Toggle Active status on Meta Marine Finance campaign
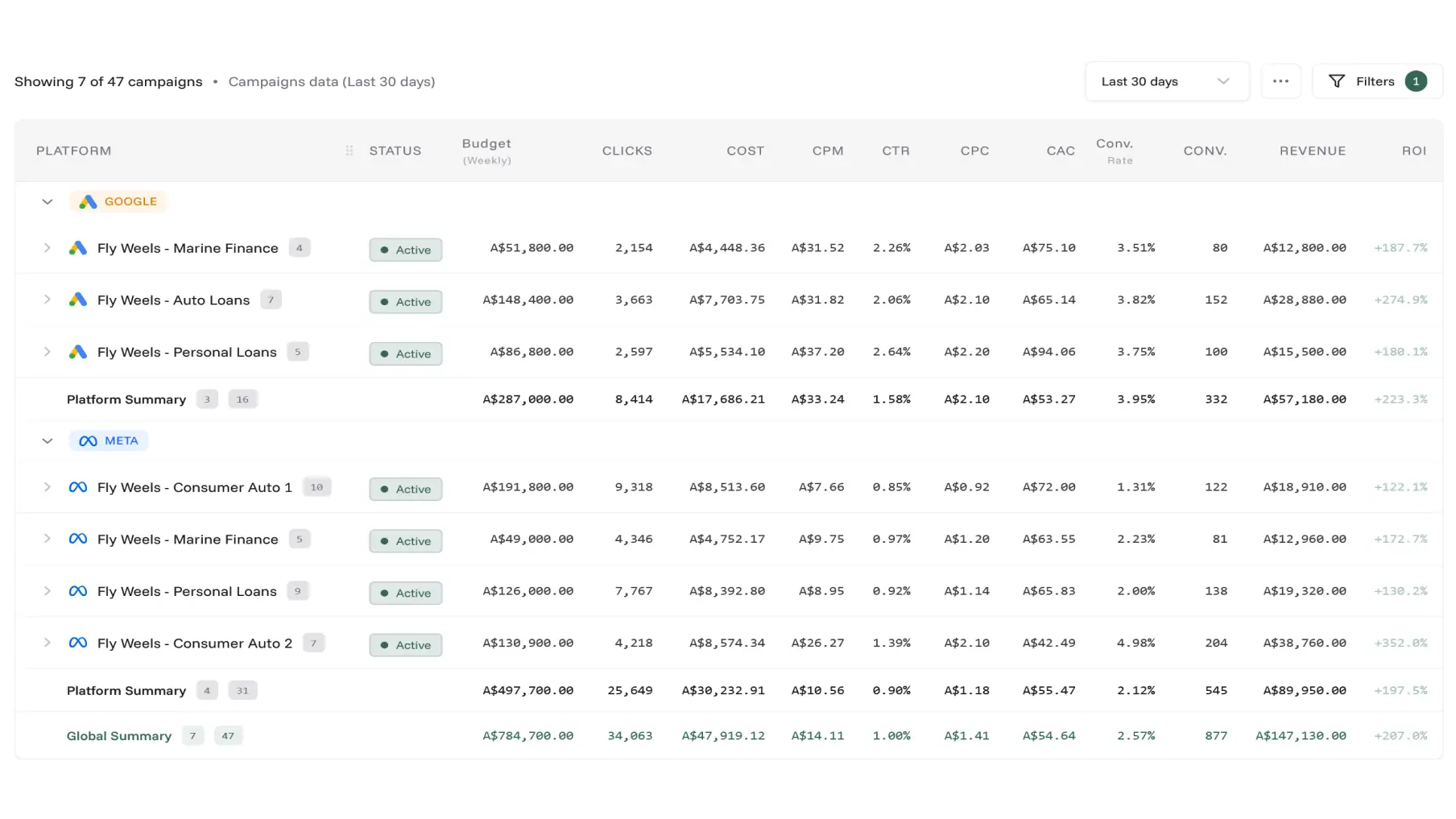Screen dimensions: 1456x819 click(x=405, y=540)
